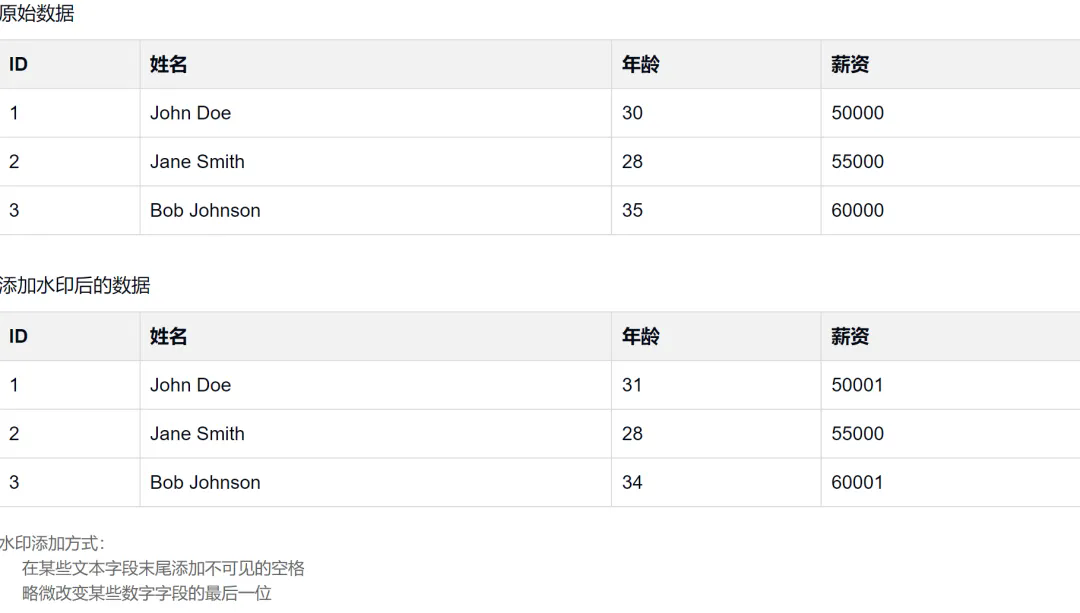The width and height of the screenshot is (1080, 613).
Task: Select John Doe cell in original table
Action: pyautogui.click(x=191, y=113)
